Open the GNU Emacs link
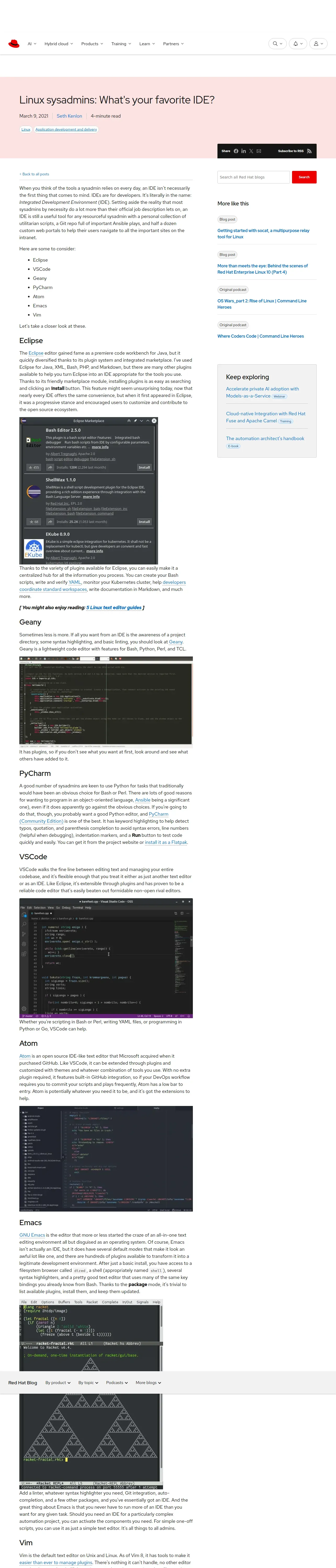This screenshot has height=1568, width=336. (32, 1235)
